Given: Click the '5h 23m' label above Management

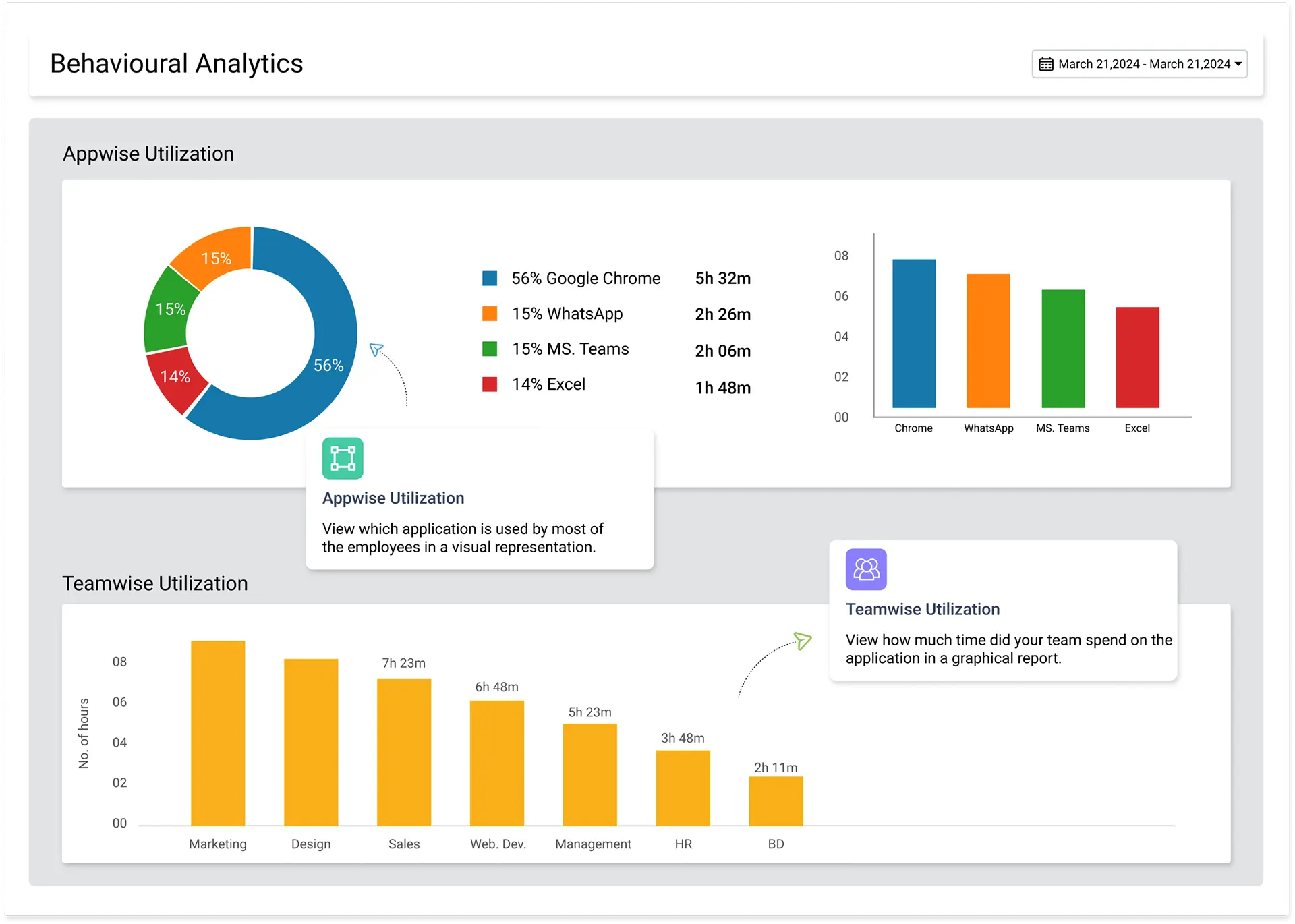Looking at the screenshot, I should point(590,712).
